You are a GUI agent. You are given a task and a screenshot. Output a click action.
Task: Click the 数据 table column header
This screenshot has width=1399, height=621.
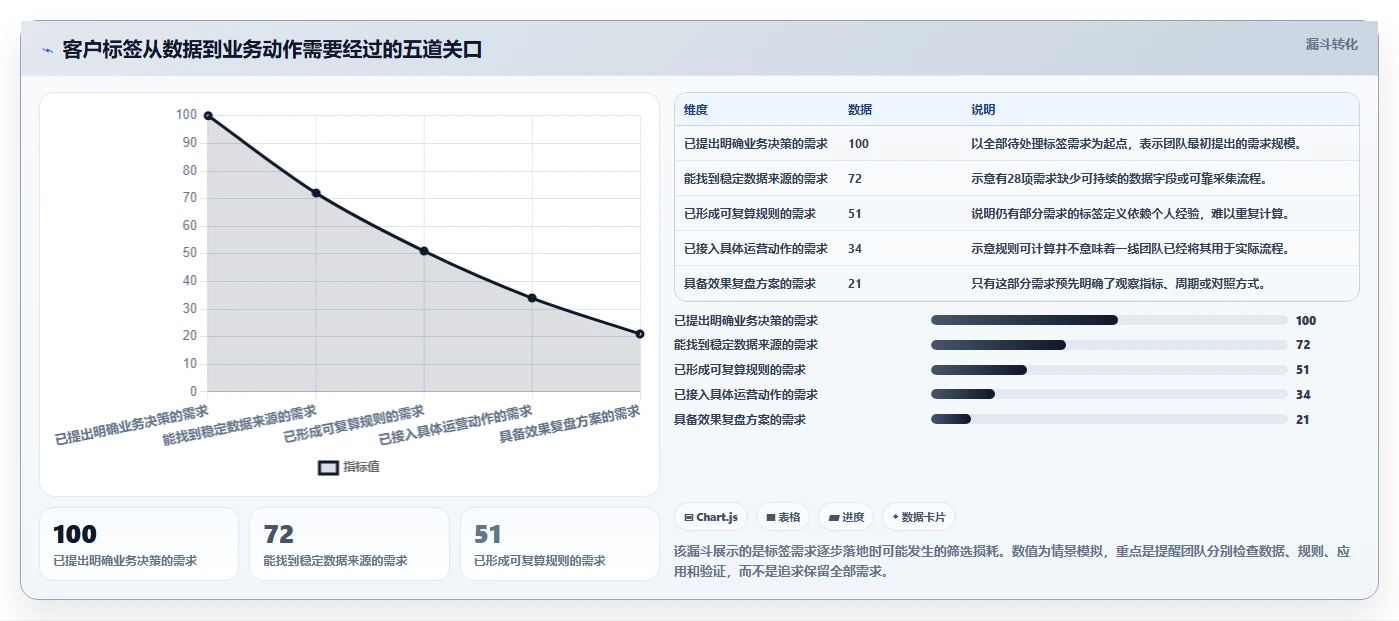860,110
